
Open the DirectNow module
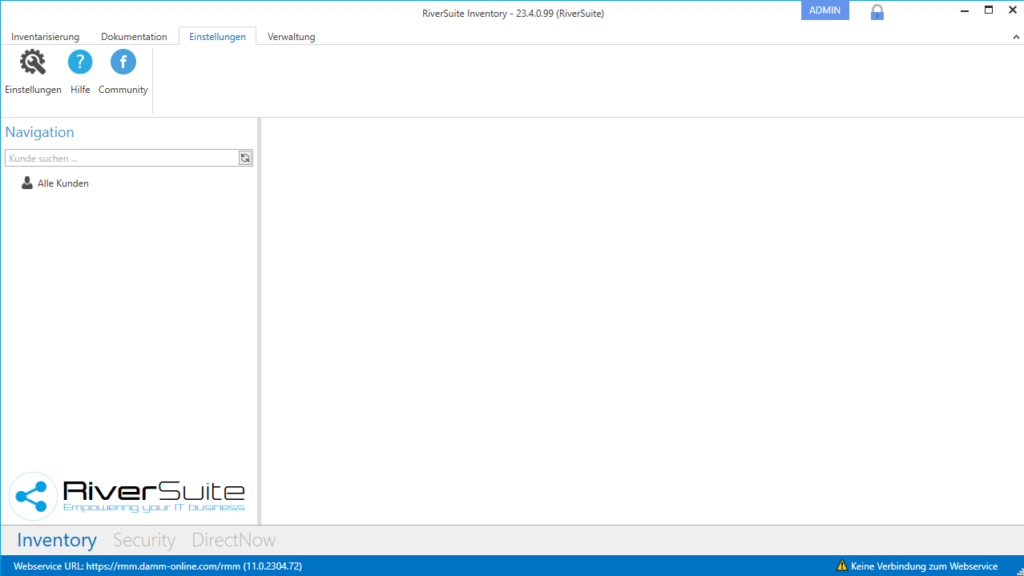click(x=234, y=540)
